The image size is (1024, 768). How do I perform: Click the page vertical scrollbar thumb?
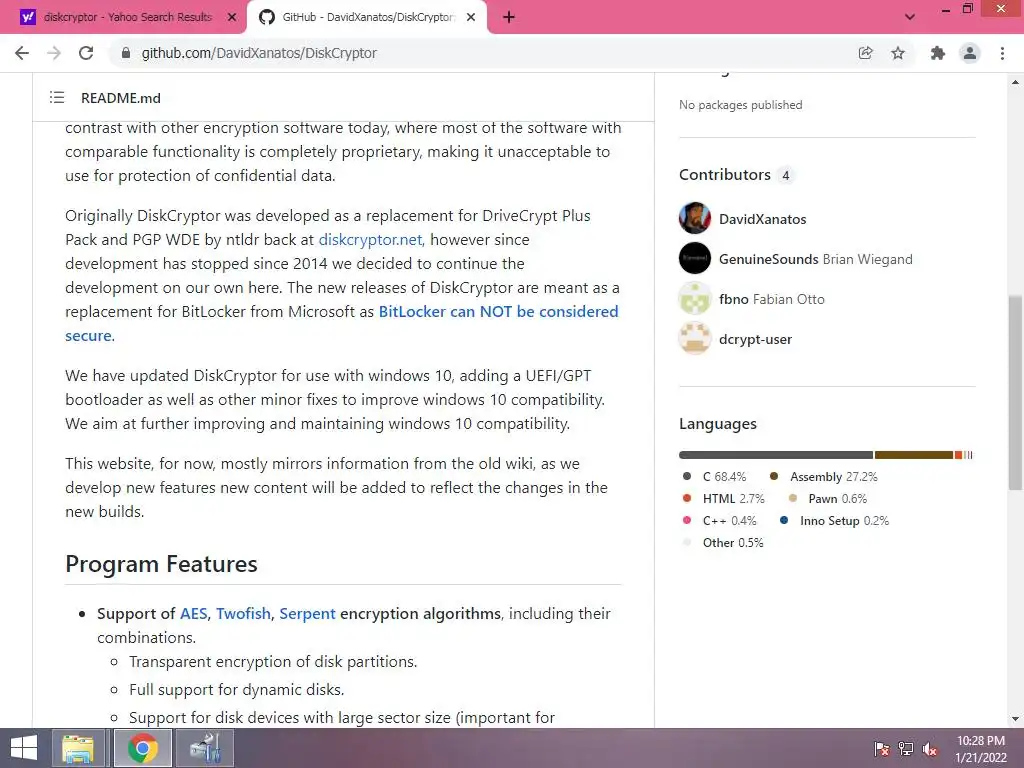[x=1015, y=392]
